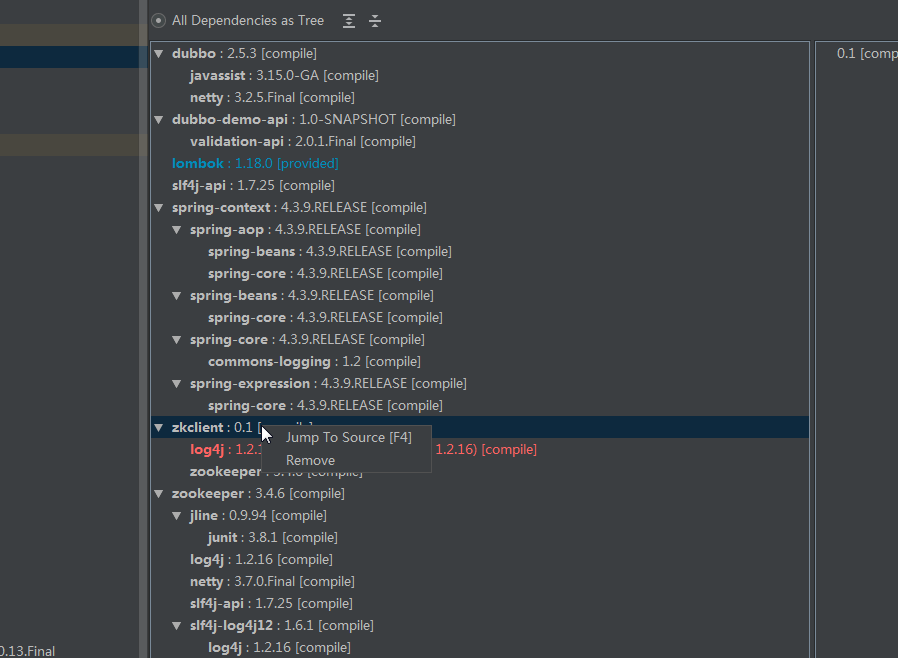
Task: Collapse the dubbo-demo-api node arrow
Action: [x=159, y=120]
